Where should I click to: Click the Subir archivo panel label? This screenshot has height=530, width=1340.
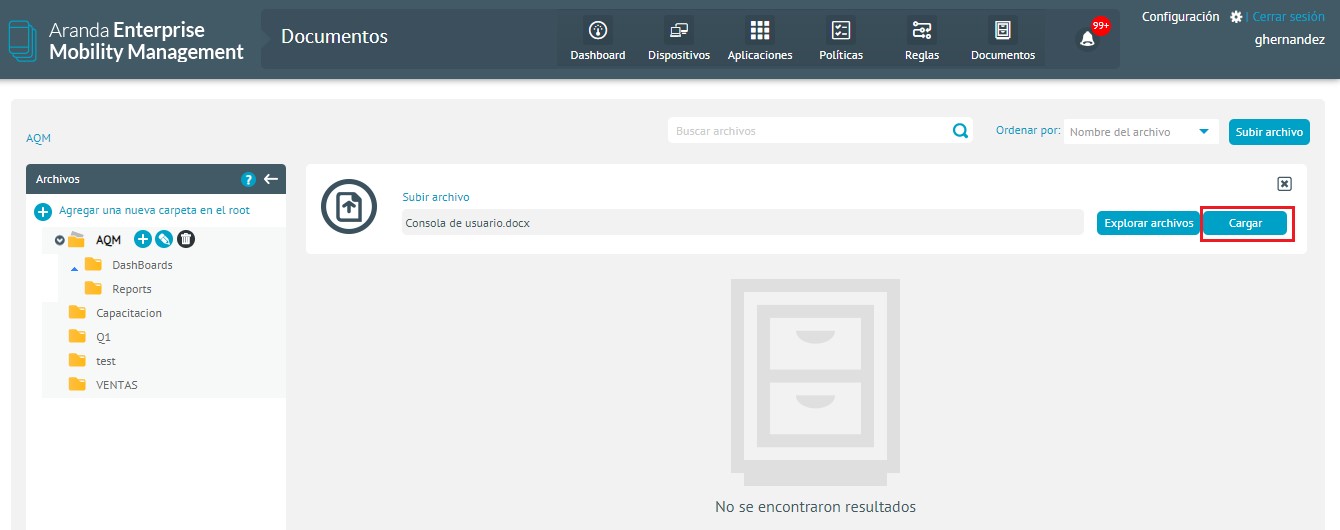[436, 198]
